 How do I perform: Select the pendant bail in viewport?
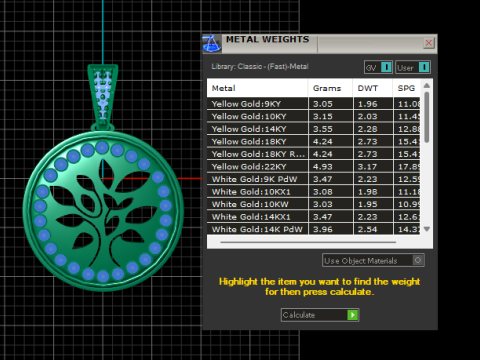[x=103, y=97]
